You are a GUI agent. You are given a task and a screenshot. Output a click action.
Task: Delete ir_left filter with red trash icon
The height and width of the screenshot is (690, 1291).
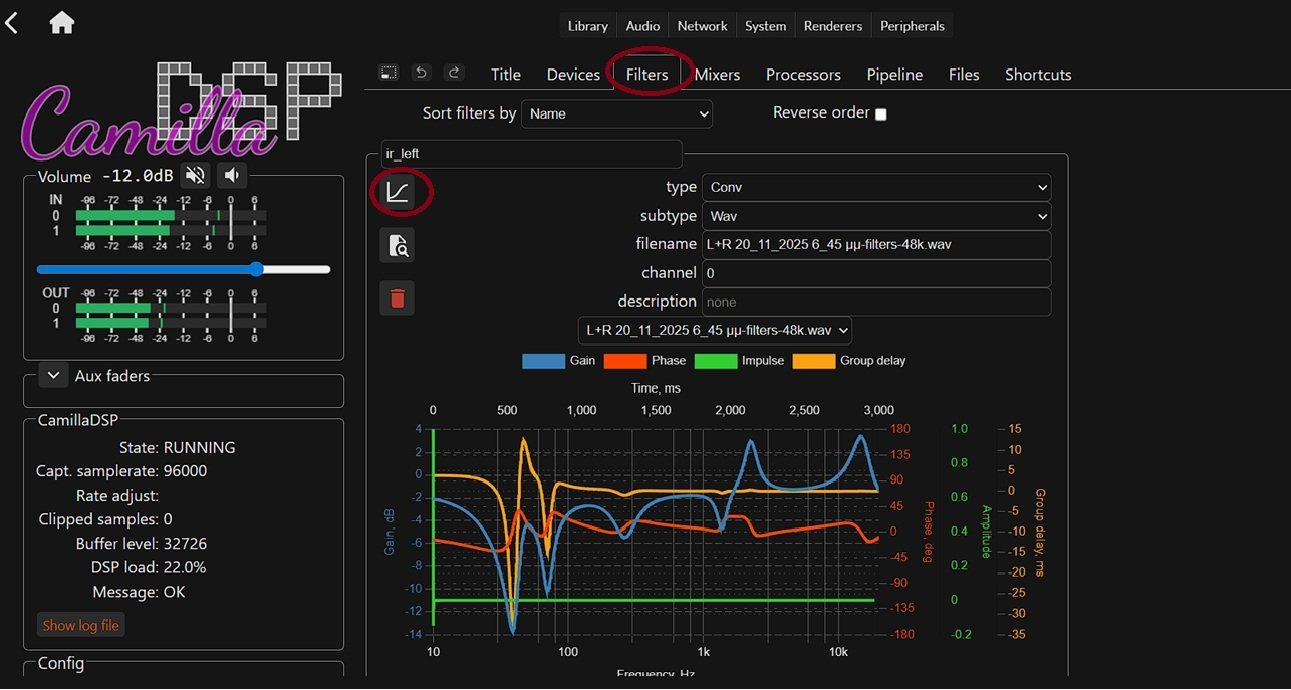397,298
